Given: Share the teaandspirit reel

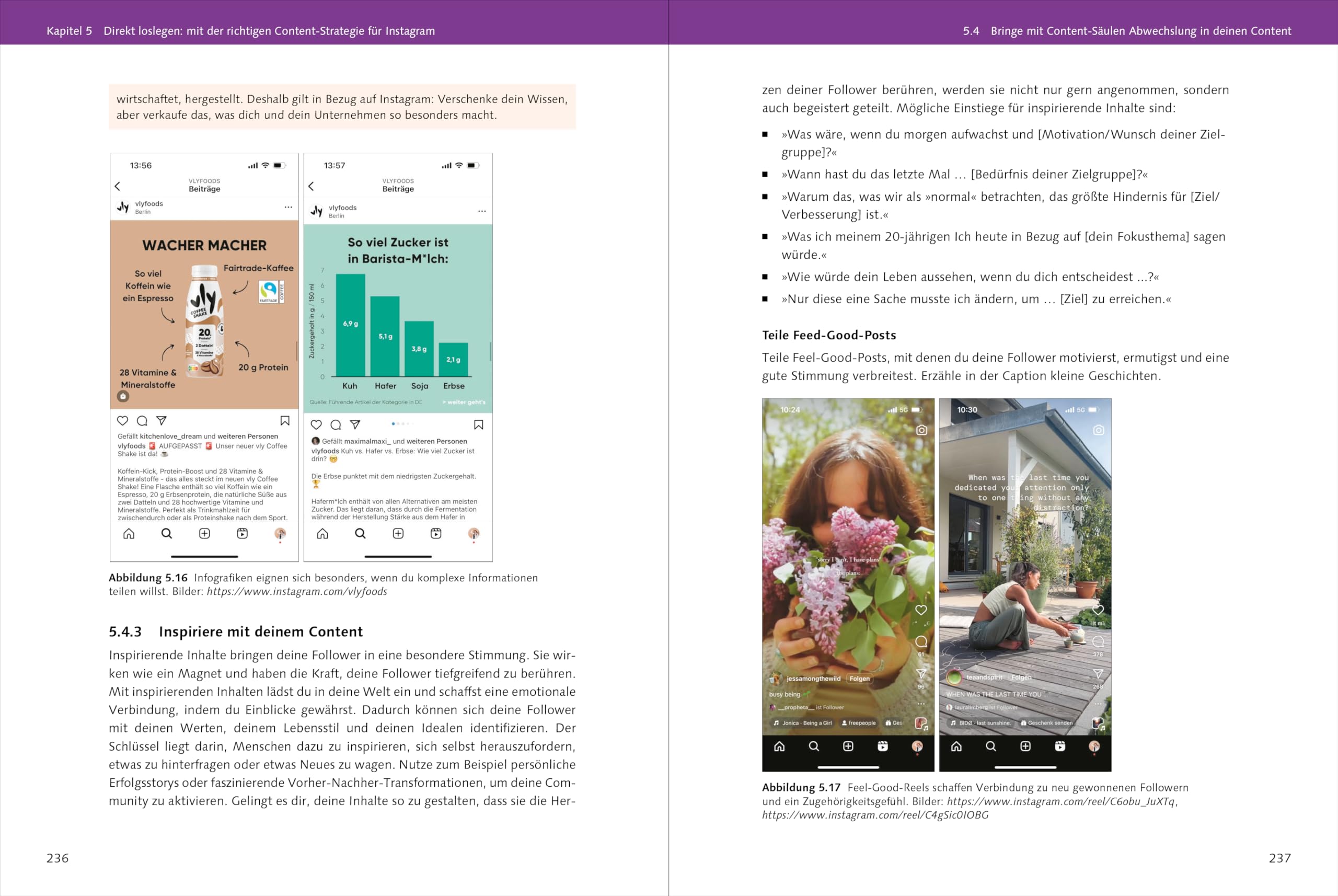Looking at the screenshot, I should point(1098,674).
